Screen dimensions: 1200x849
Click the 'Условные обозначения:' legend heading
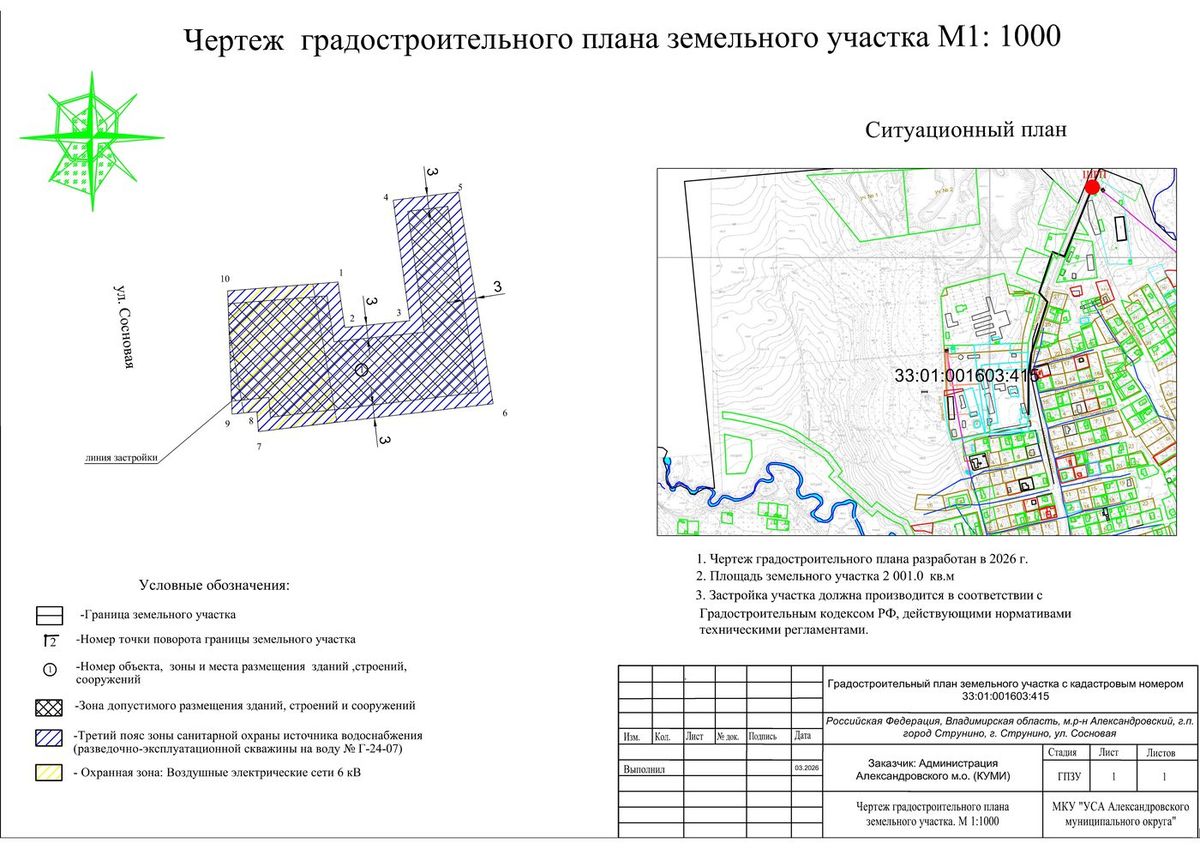pyautogui.click(x=214, y=584)
